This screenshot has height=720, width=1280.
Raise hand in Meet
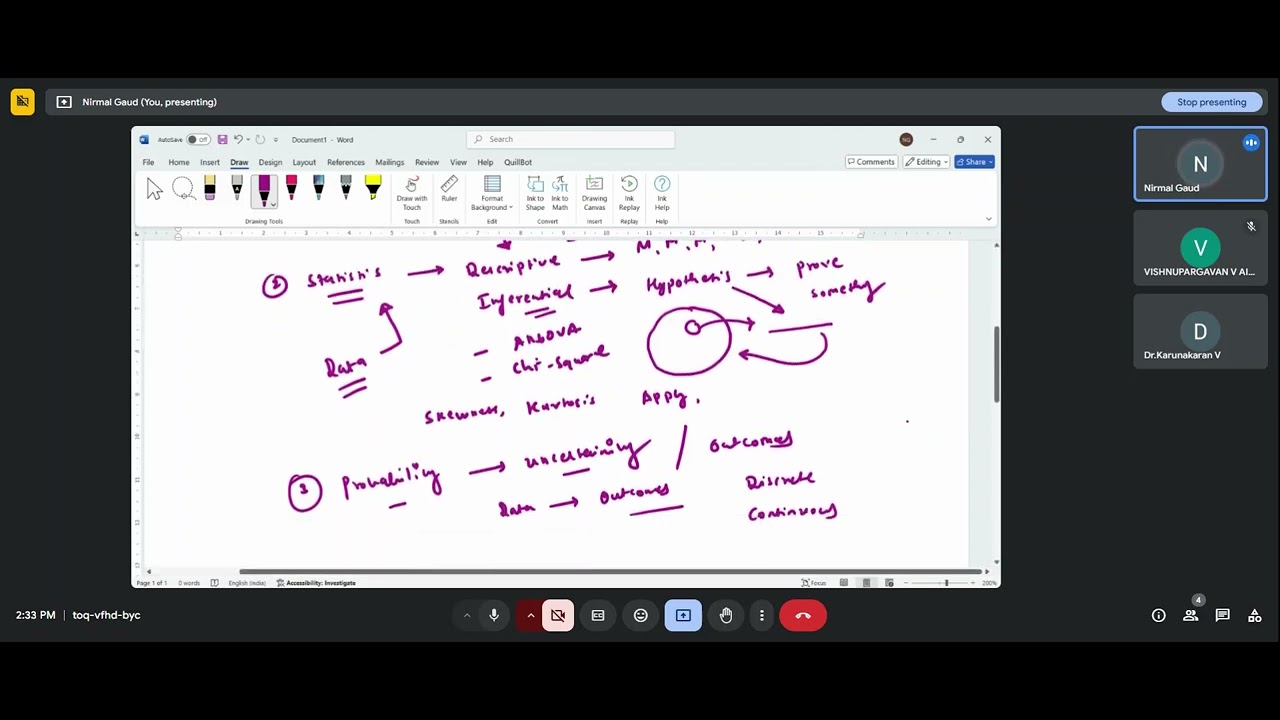pos(726,615)
